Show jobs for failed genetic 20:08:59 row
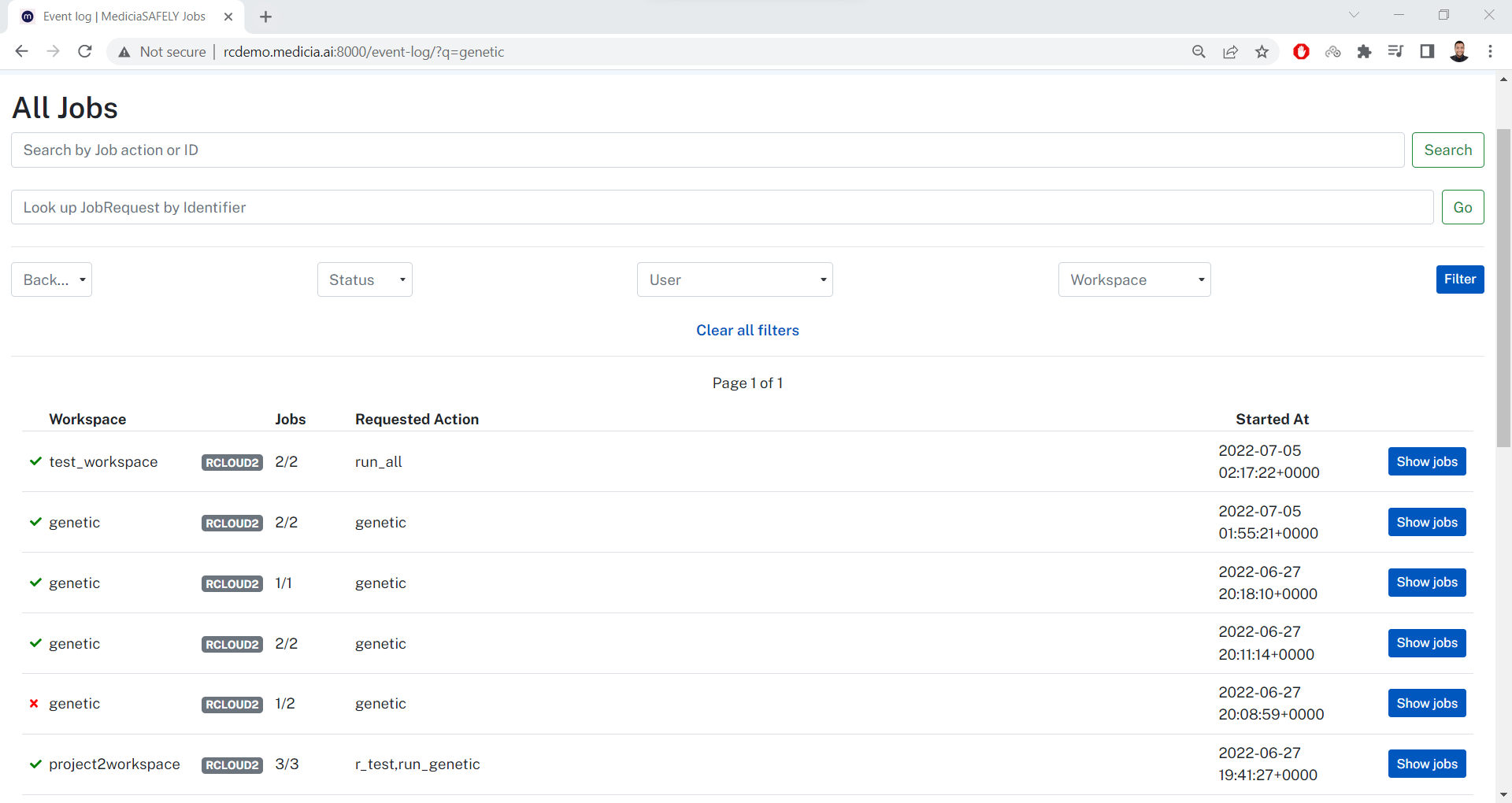The image size is (1512, 803). 1426,703
